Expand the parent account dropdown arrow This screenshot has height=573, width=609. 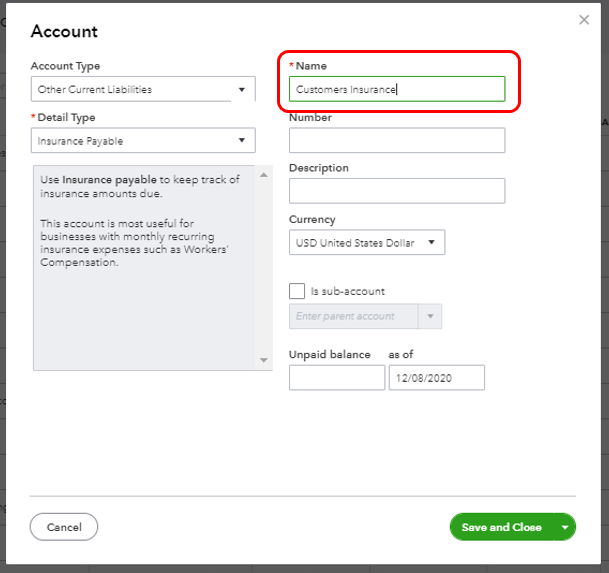(432, 317)
